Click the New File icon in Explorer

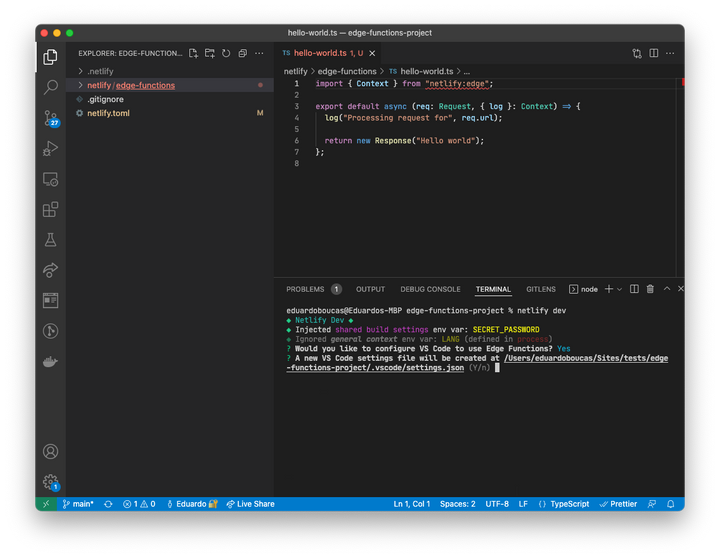point(193,53)
